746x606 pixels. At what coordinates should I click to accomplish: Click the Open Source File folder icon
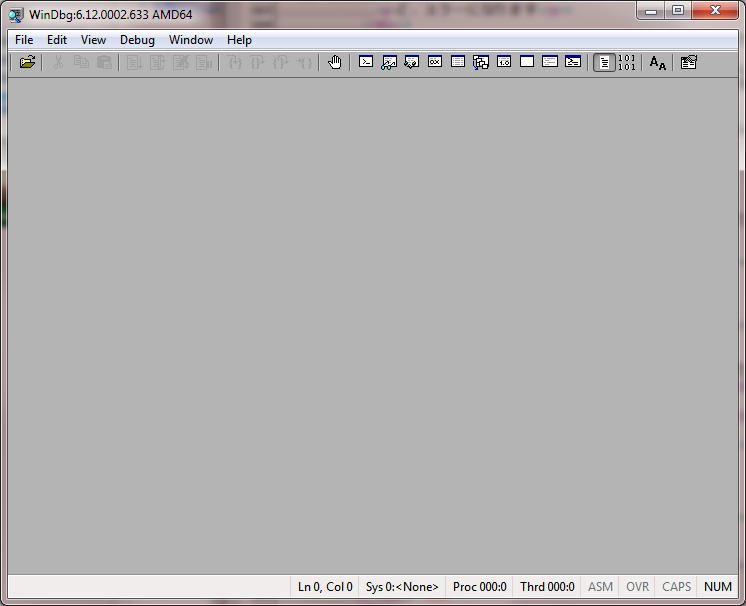click(28, 62)
